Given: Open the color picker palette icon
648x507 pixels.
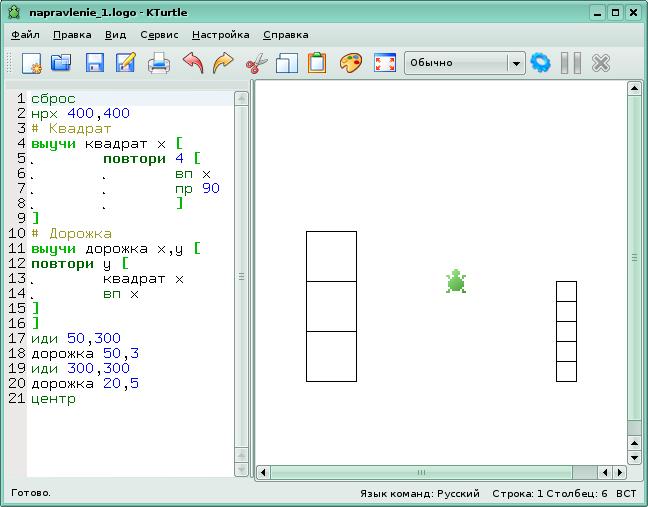Looking at the screenshot, I should 350,63.
